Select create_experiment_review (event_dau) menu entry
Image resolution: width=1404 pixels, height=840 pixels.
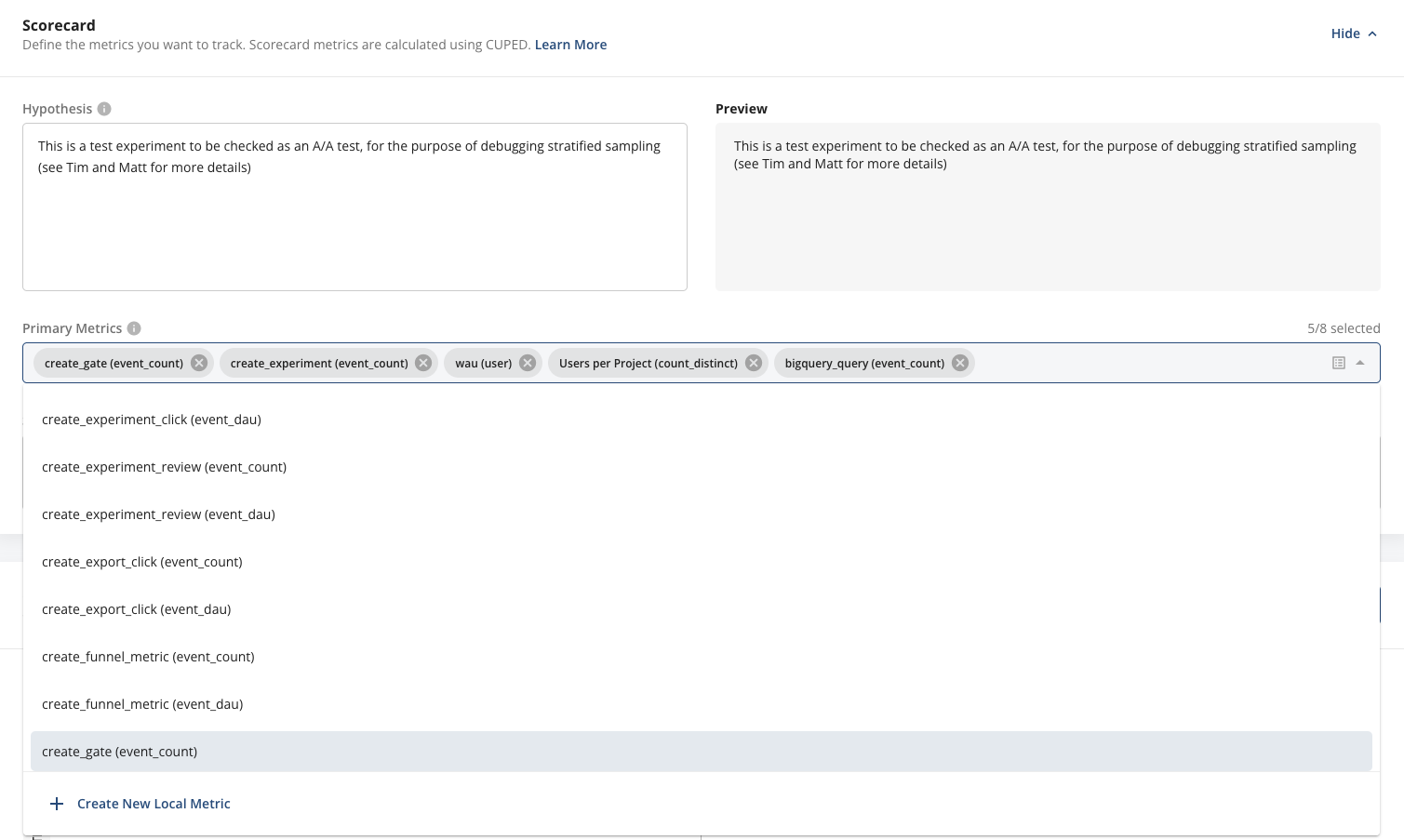(x=158, y=513)
